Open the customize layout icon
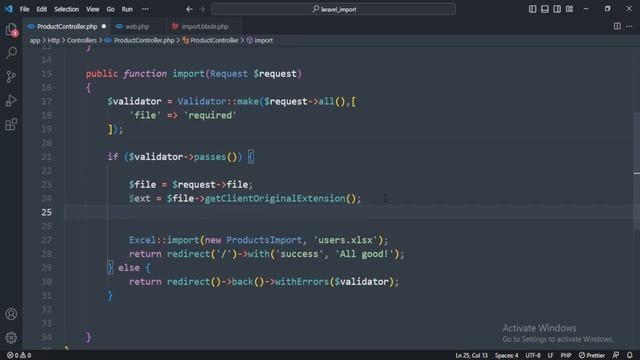Viewport: 640px width, 360px height. tap(569, 9)
